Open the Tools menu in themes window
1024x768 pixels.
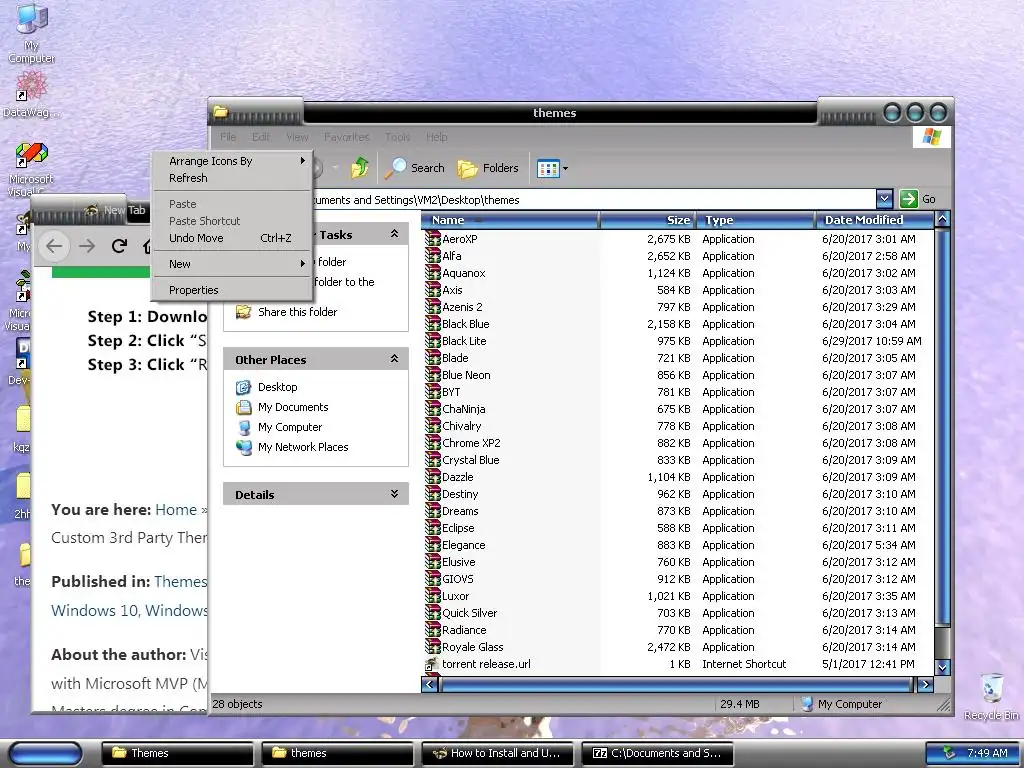[x=397, y=136]
